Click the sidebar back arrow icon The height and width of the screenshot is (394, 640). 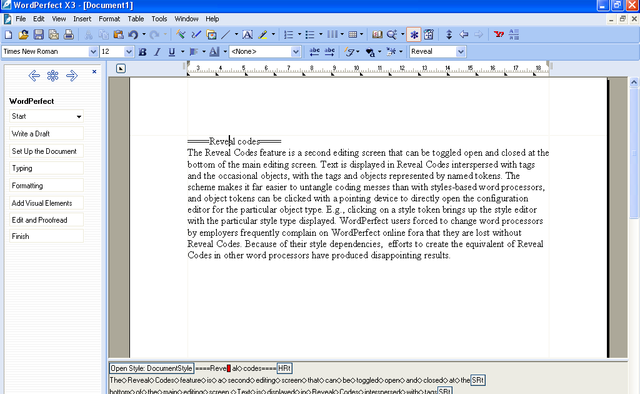click(x=34, y=76)
